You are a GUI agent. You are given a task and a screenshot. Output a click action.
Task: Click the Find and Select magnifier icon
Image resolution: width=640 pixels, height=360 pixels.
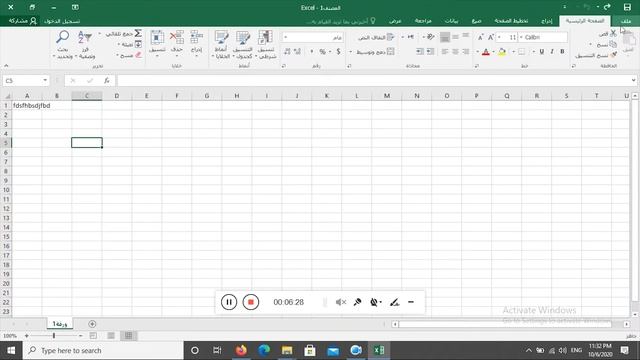(x=62, y=37)
